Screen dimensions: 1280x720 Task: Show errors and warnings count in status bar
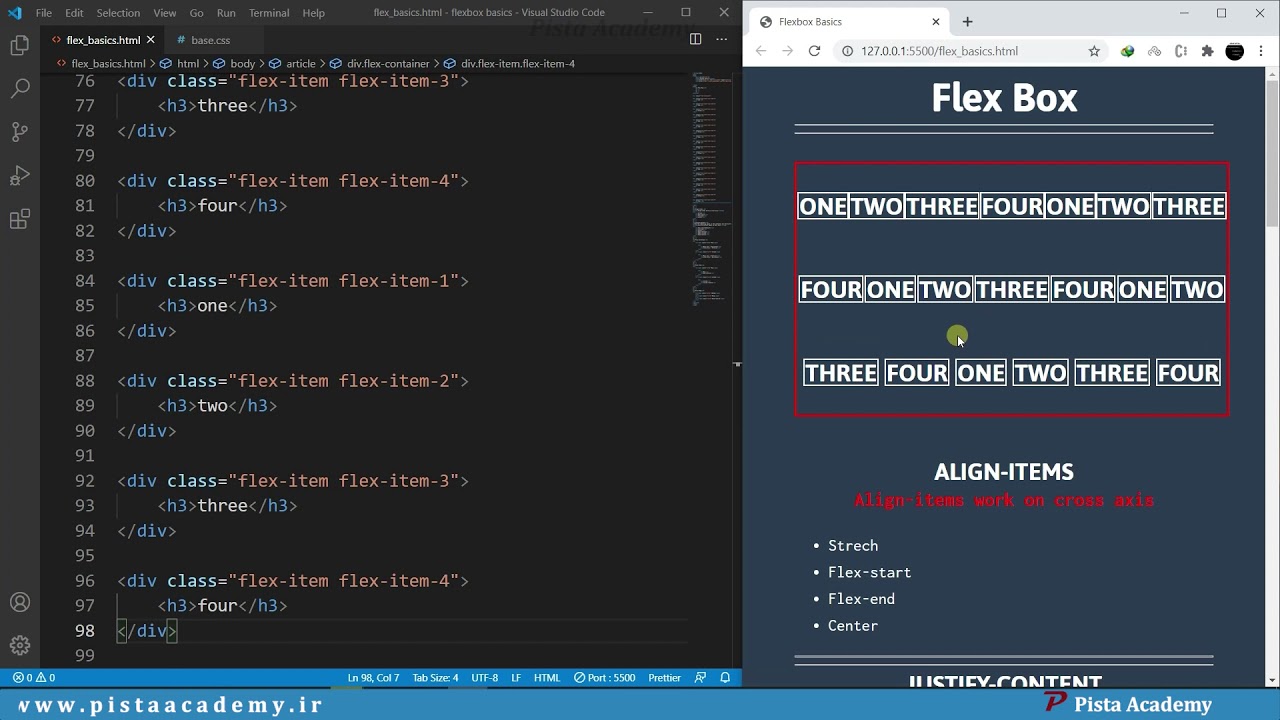point(34,677)
